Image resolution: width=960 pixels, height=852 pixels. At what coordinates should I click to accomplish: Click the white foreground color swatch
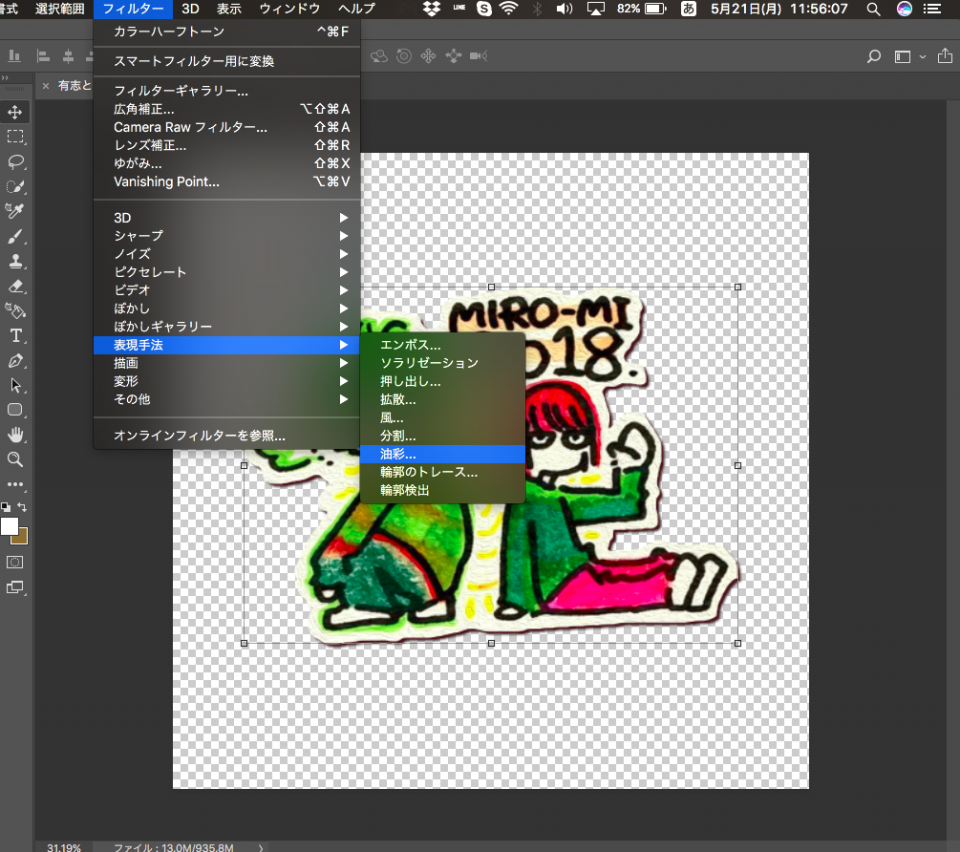pos(9,526)
